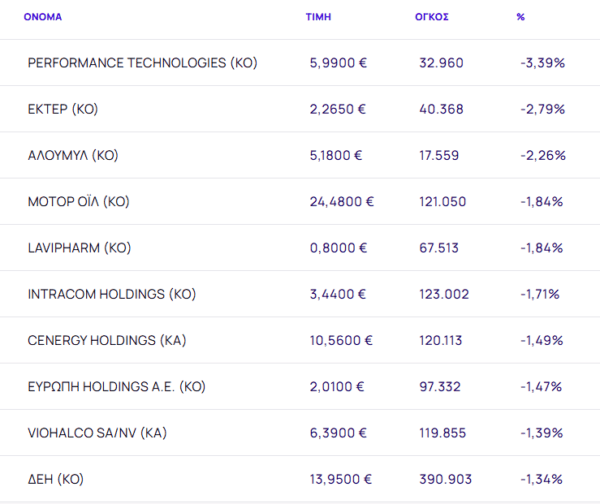Viewport: 600px width, 504px height.
Task: Open ΕΚΤΕΡ (ΚΟ) stock entry
Action: (x=63, y=109)
